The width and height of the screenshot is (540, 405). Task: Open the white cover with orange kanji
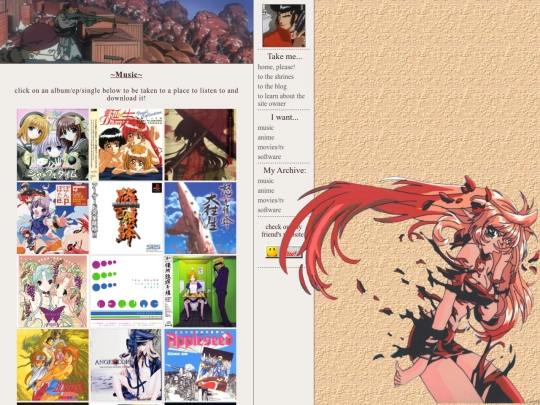point(126,218)
